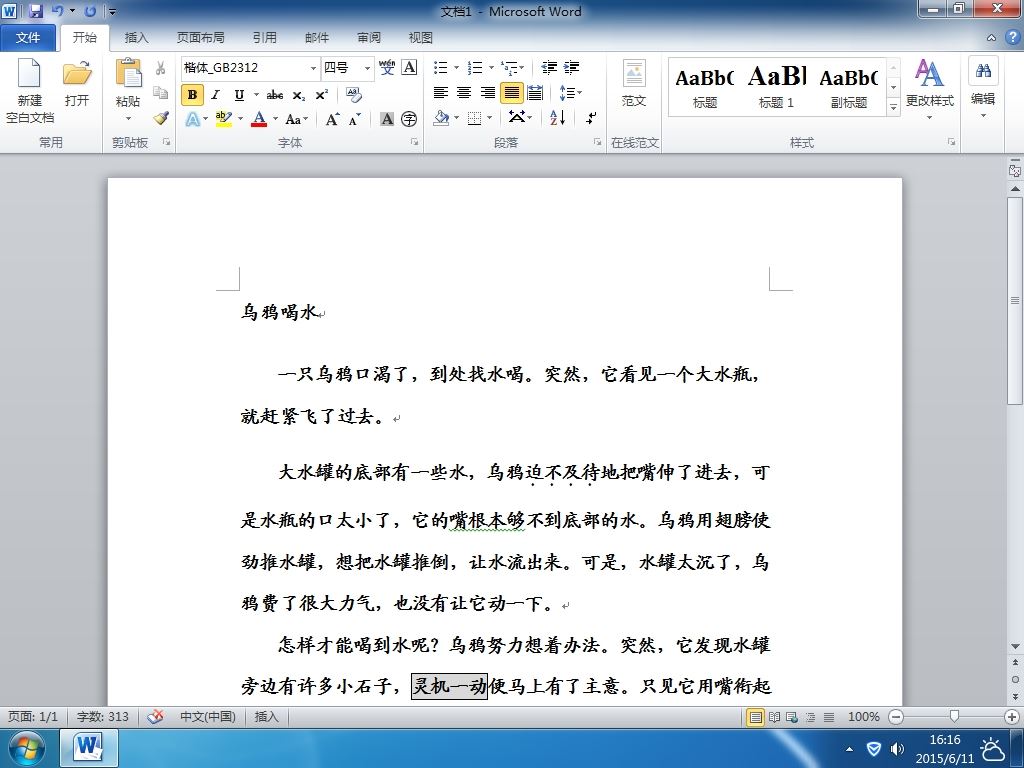Expand the numbering list options arrow

click(x=491, y=67)
